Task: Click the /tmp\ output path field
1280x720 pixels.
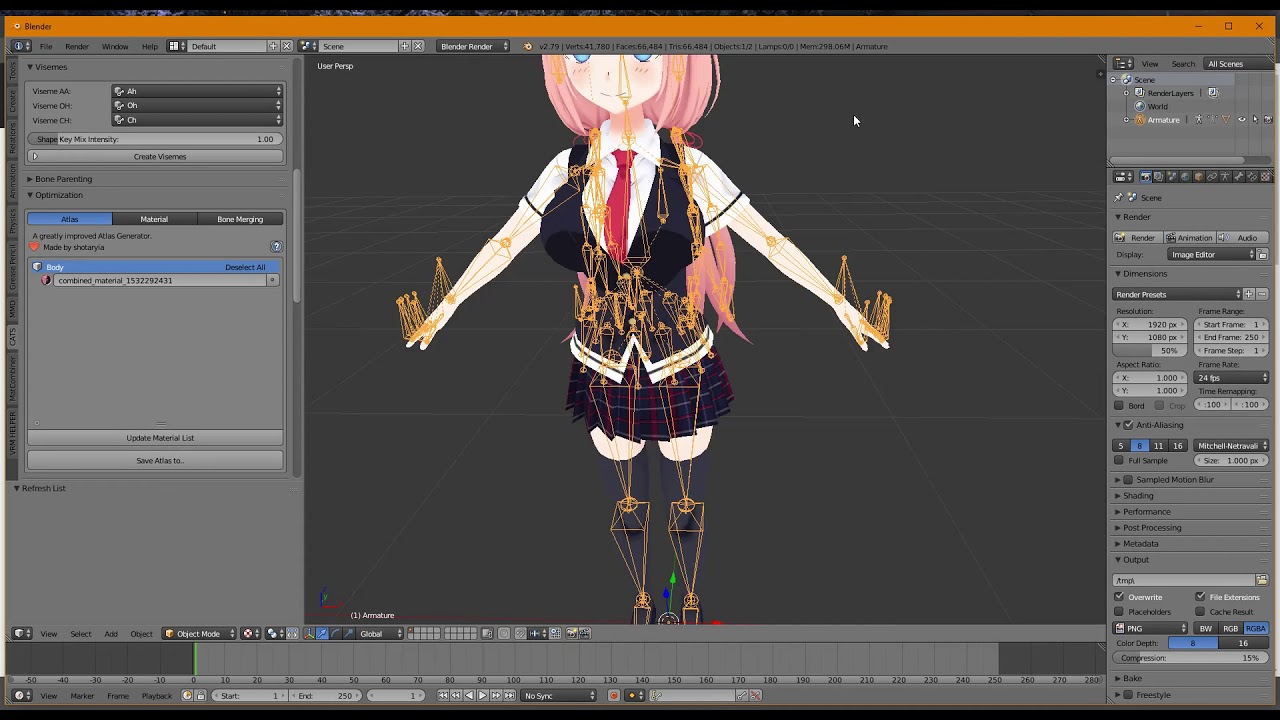Action: click(x=1184, y=580)
